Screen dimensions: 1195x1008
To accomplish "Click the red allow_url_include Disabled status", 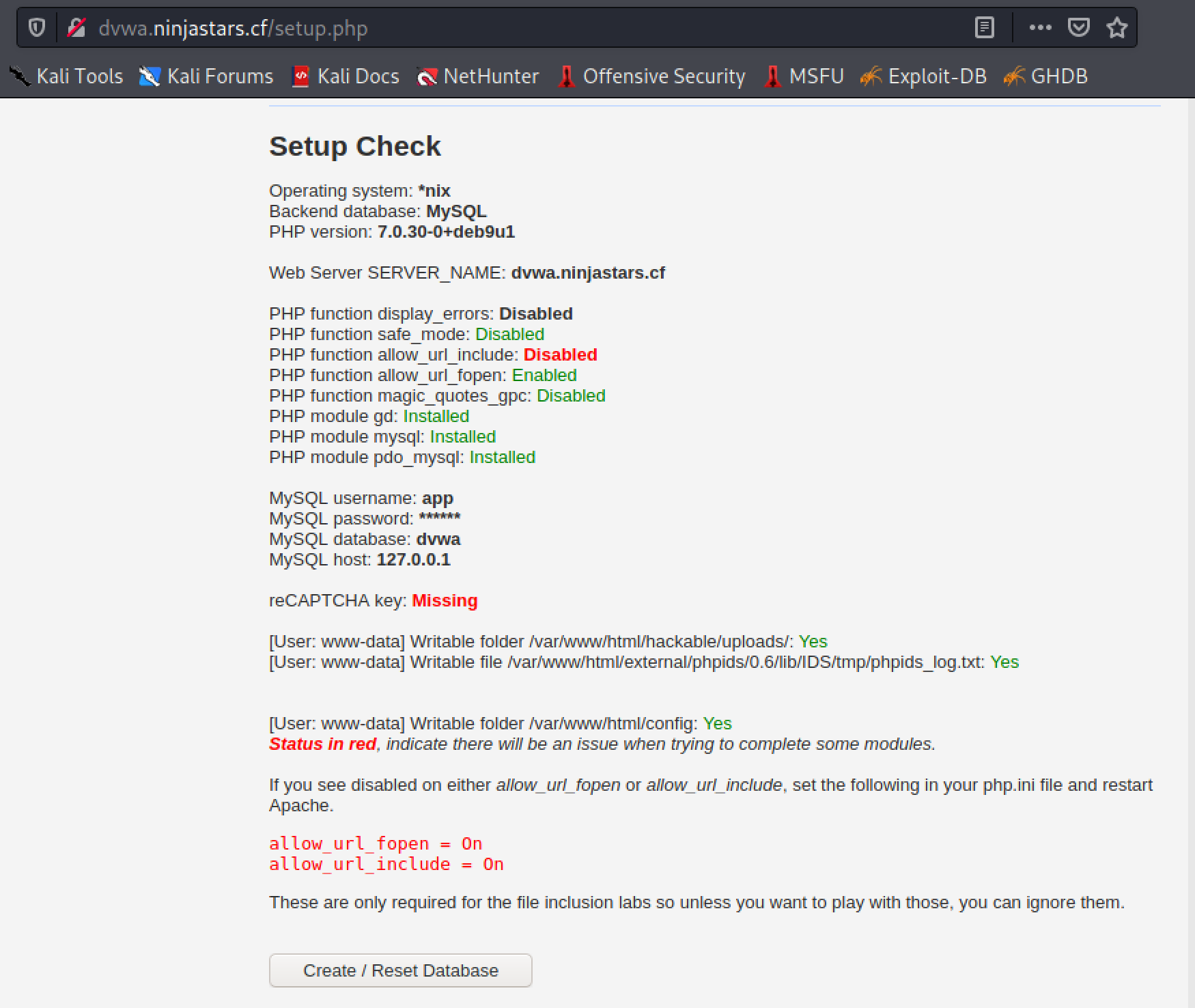I will [560, 354].
